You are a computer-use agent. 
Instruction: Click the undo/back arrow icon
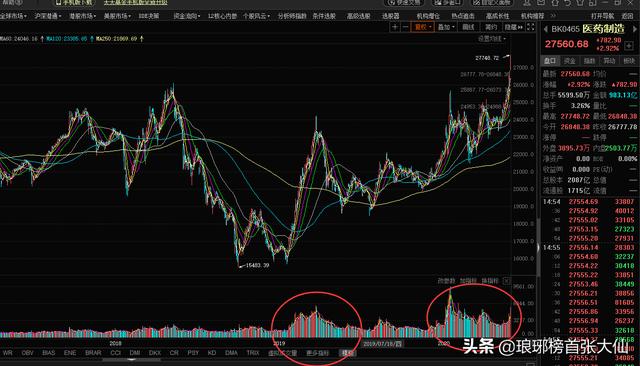click(x=568, y=2)
